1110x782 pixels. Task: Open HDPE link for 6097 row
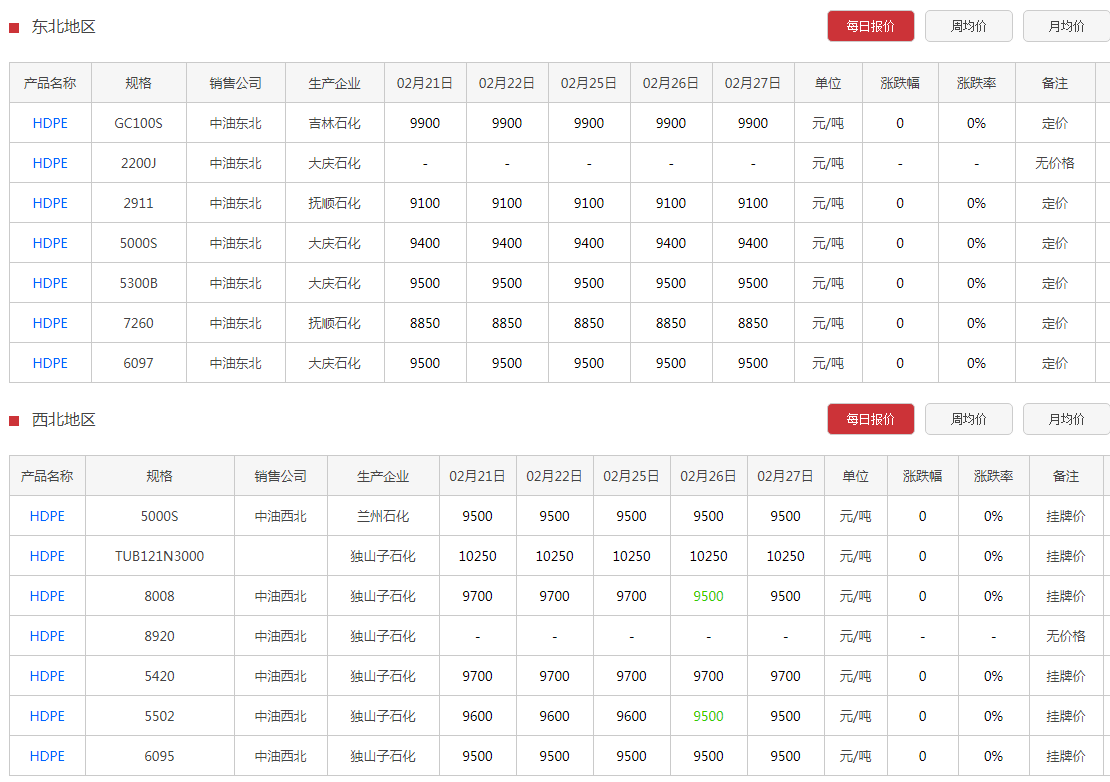coord(50,363)
